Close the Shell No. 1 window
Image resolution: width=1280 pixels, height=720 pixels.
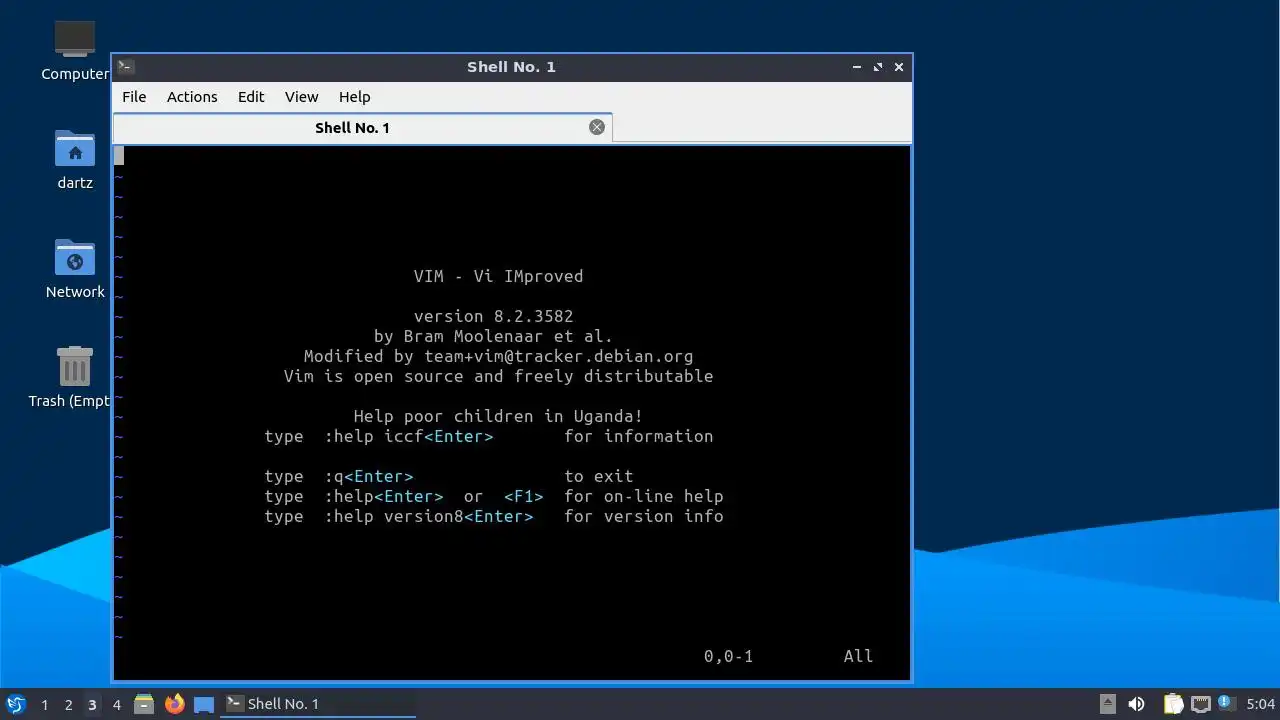(x=899, y=67)
